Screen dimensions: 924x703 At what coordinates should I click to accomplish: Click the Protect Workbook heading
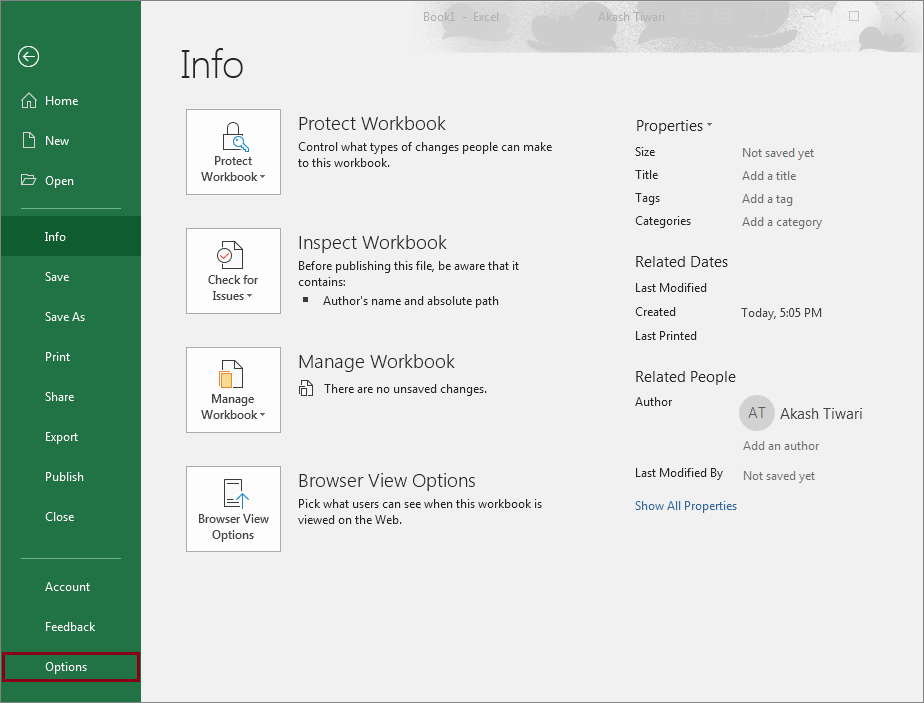[372, 124]
